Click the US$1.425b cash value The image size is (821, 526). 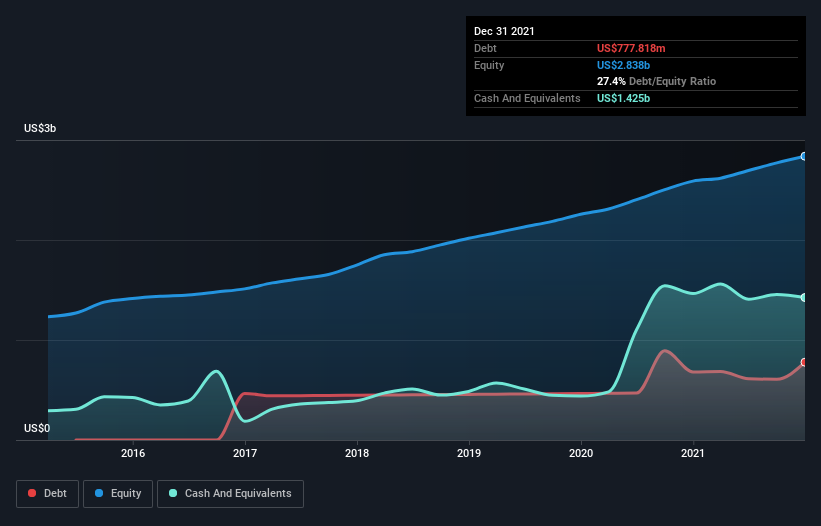pos(623,98)
